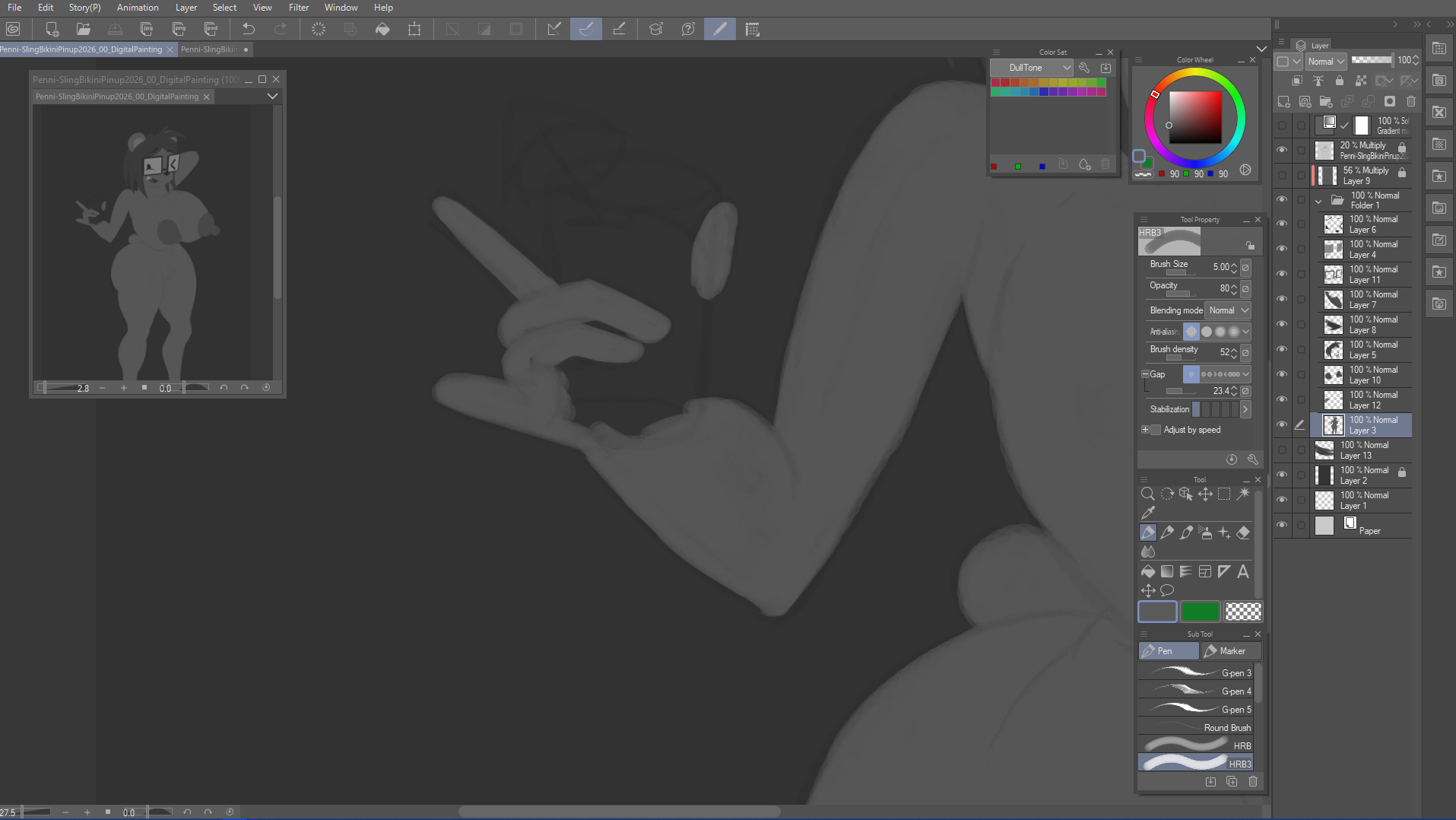Select the Eyedropper tool
Image resolution: width=1456 pixels, height=820 pixels.
[x=1148, y=513]
